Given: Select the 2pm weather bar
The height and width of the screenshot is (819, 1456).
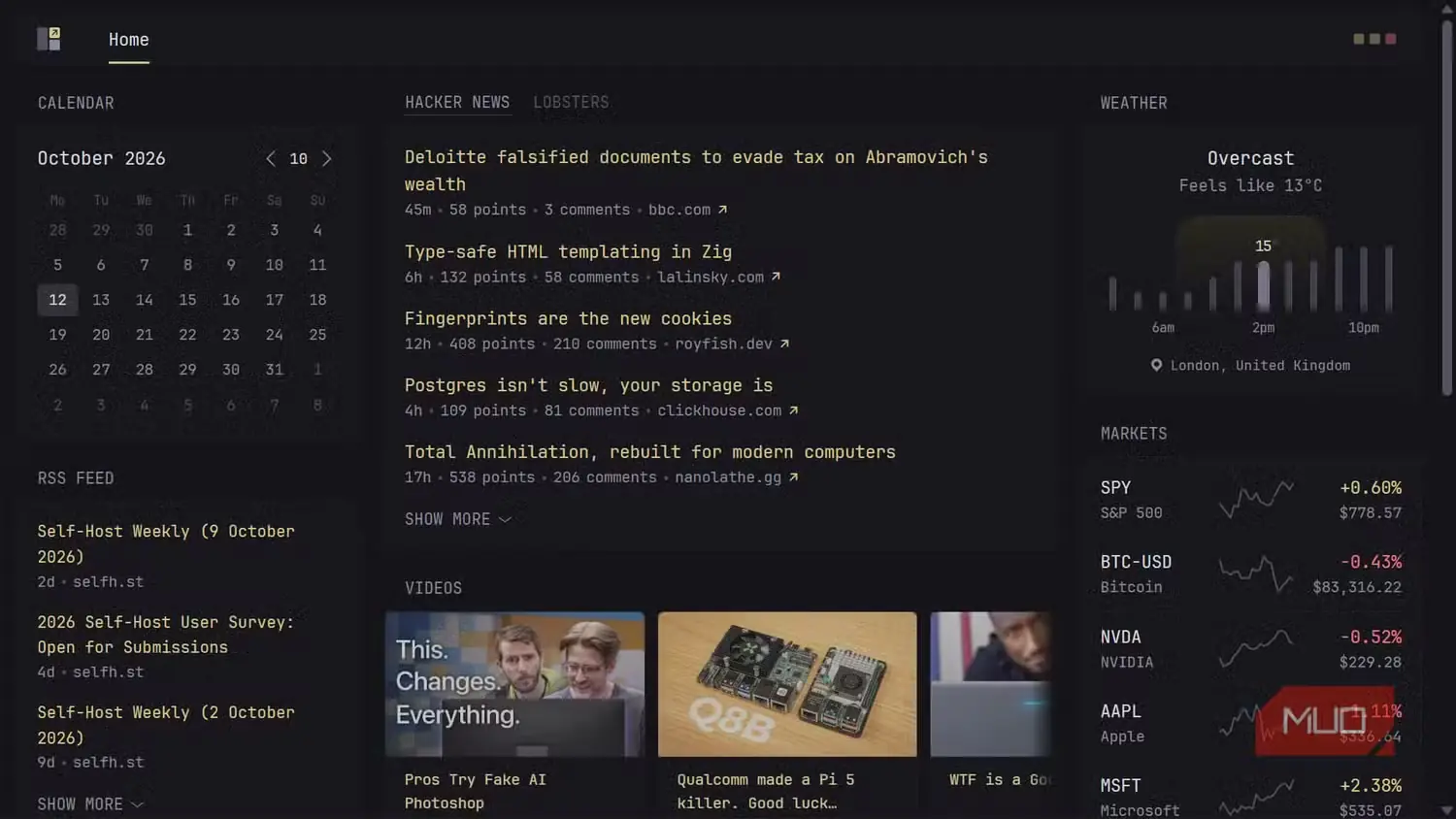Looking at the screenshot, I should point(1263,285).
